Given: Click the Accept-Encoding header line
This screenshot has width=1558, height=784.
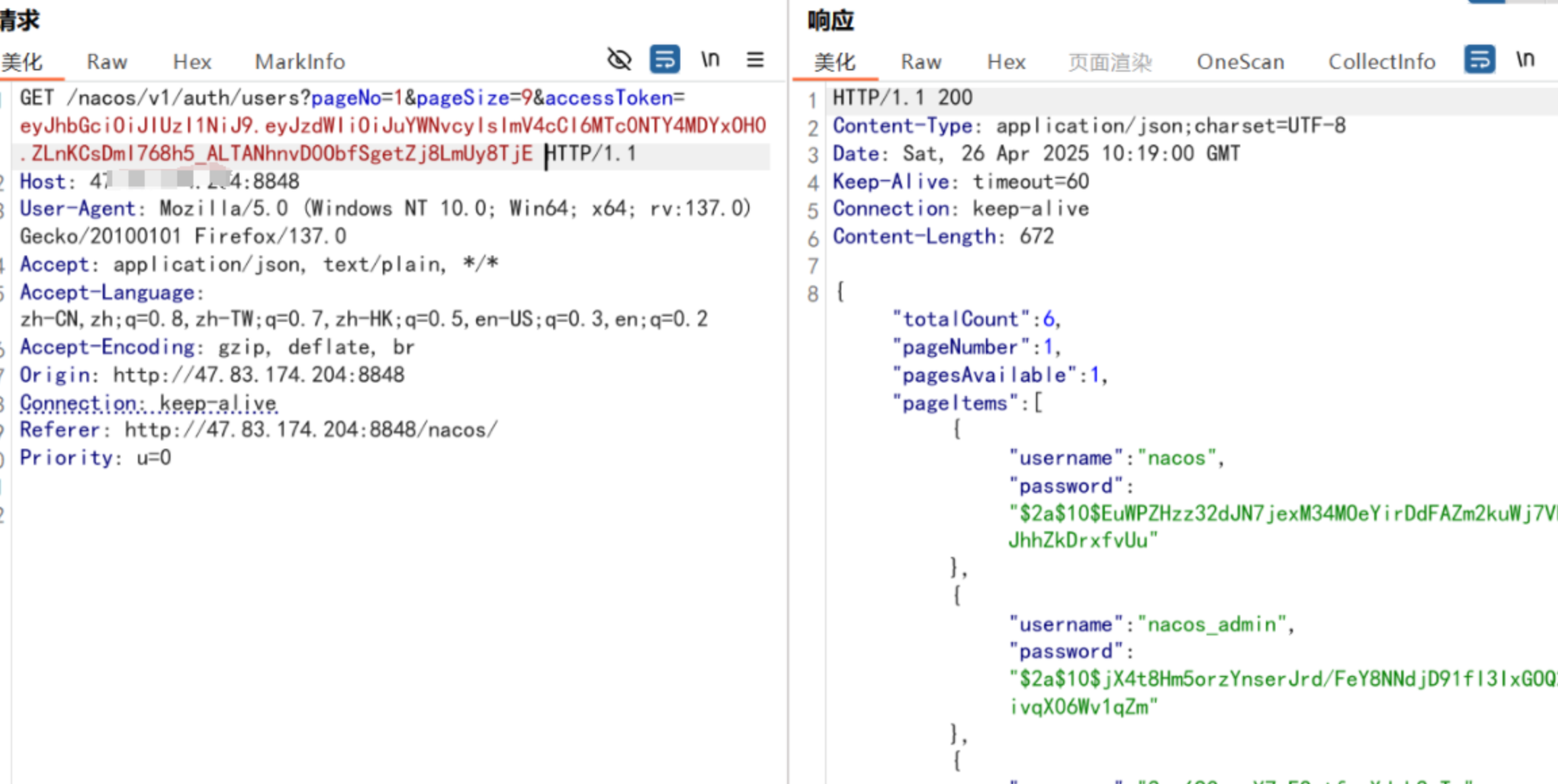Looking at the screenshot, I should [216, 347].
